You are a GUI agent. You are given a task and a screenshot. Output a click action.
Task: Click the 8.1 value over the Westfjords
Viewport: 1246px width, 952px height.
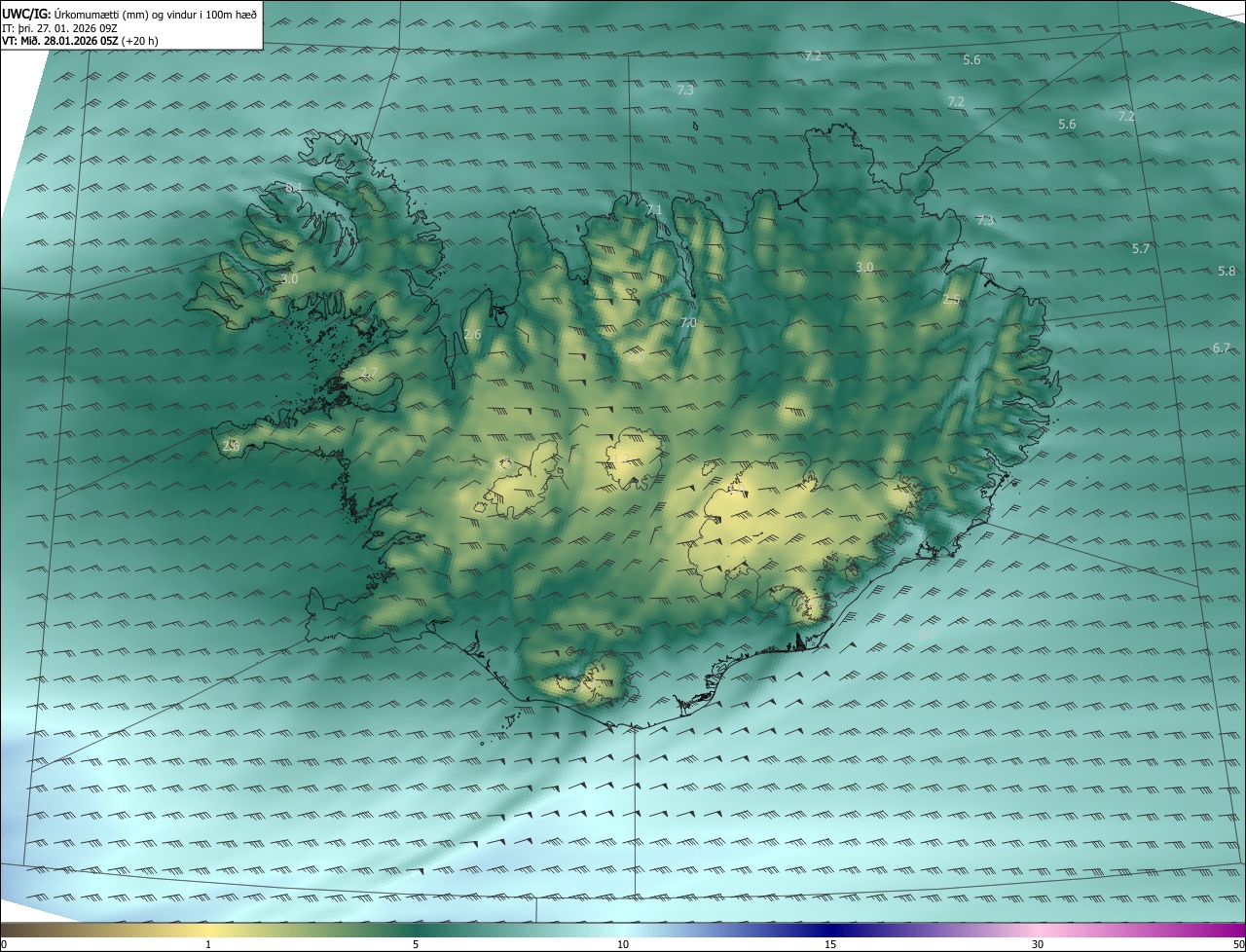293,188
